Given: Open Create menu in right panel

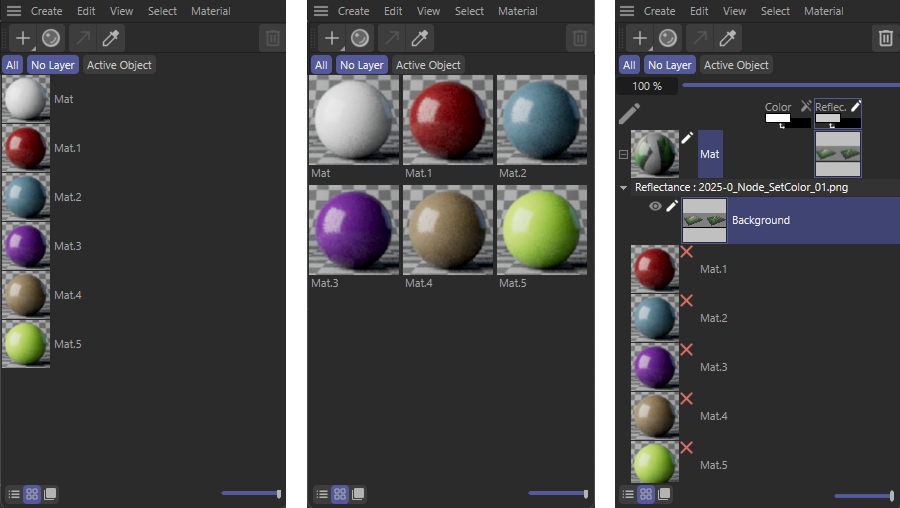Looking at the screenshot, I should pyautogui.click(x=660, y=11).
